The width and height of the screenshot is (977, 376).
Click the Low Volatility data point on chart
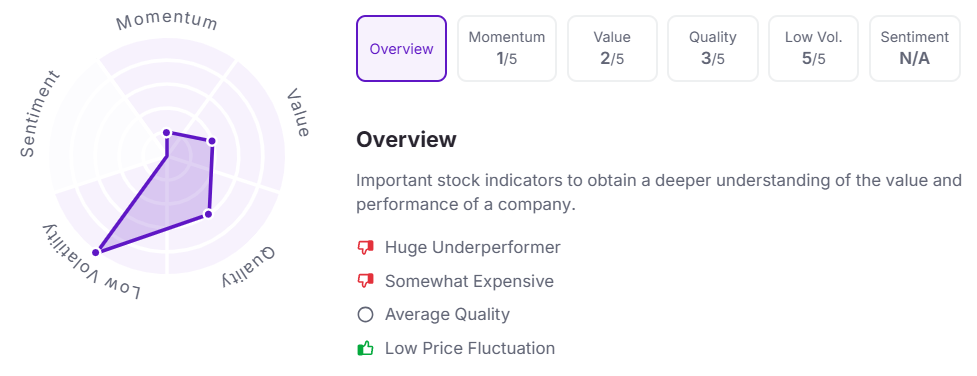96,252
